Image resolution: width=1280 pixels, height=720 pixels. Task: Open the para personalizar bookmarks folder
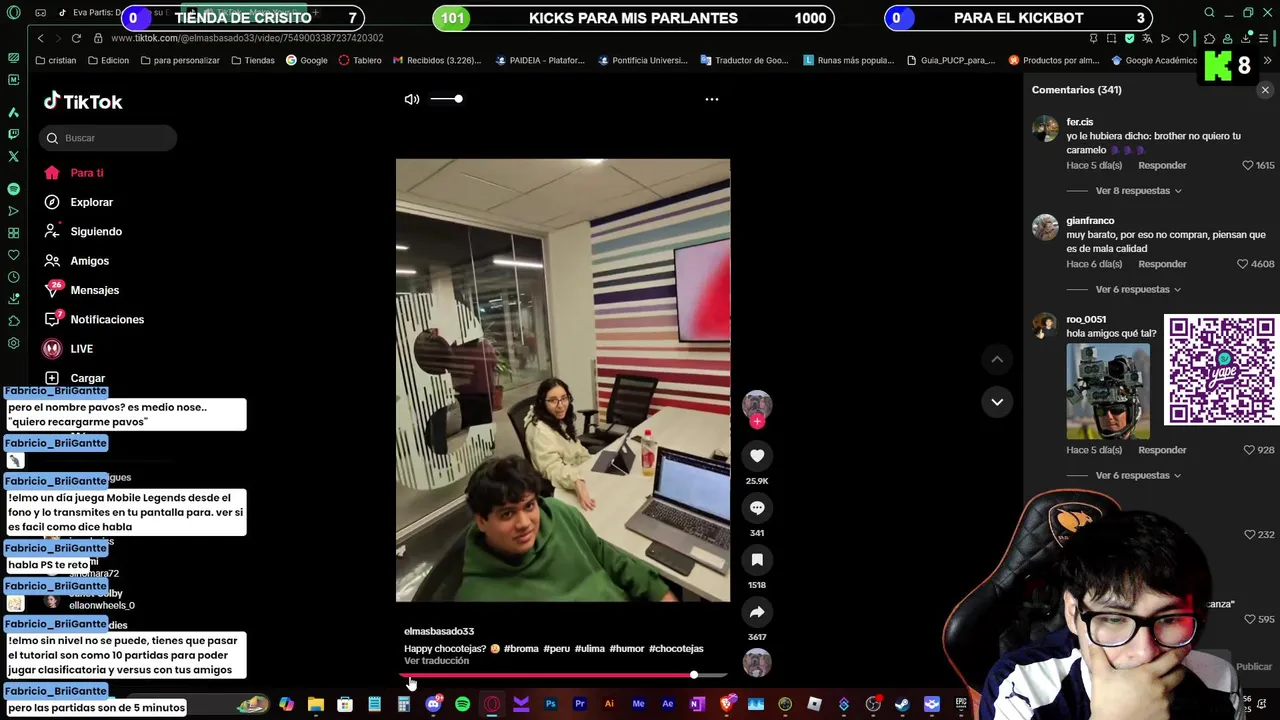point(180,61)
